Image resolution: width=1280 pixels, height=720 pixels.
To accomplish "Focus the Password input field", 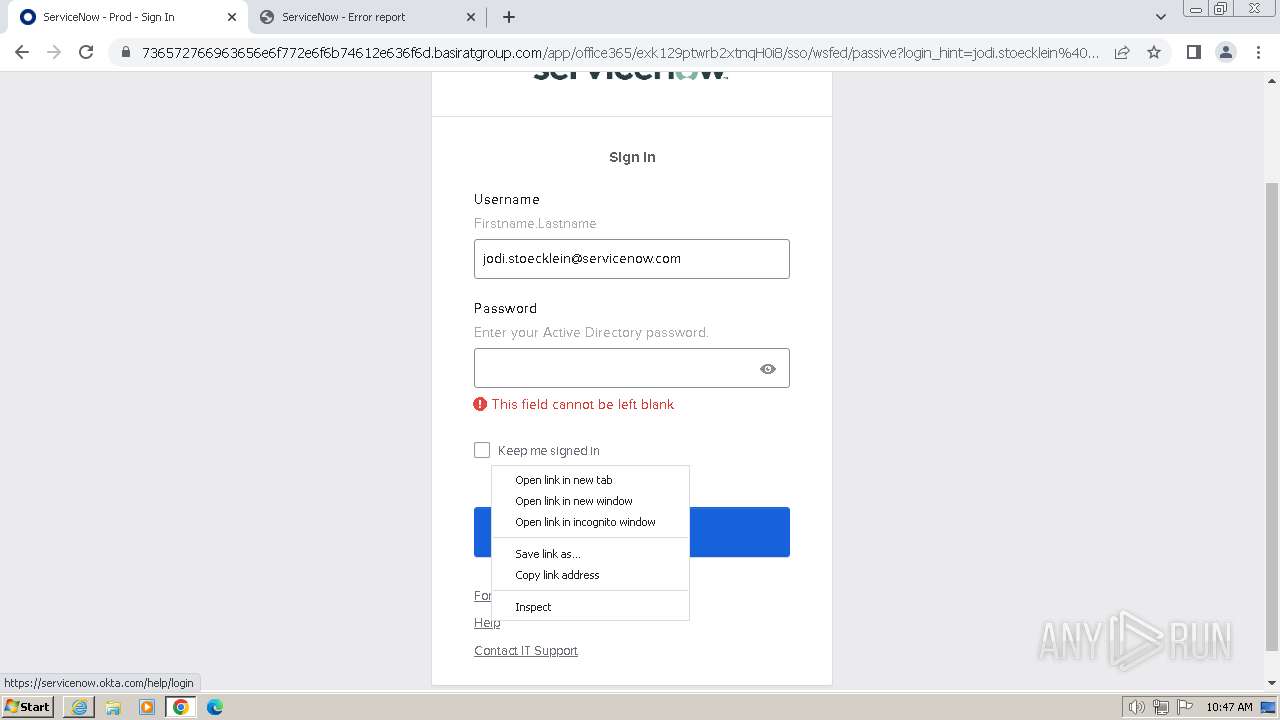I will coord(632,368).
